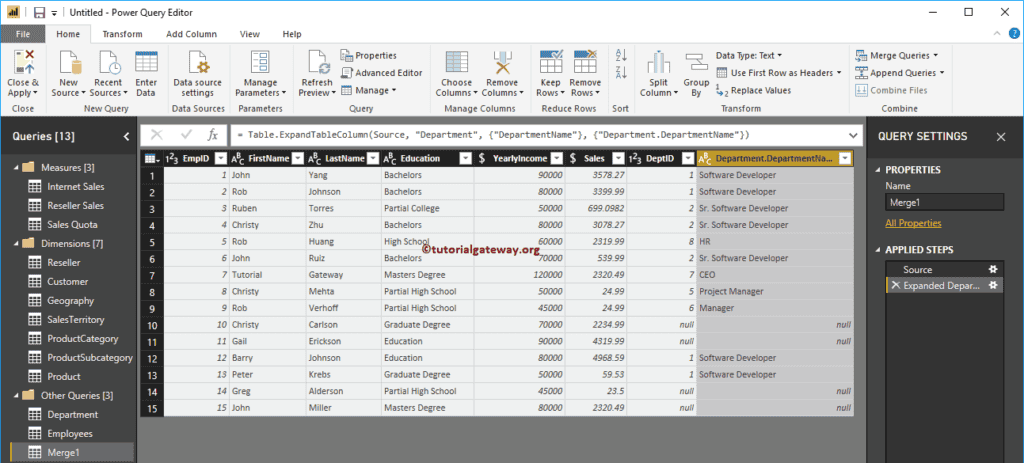
Task: Open the Append Queries dropdown
Action: pyautogui.click(x=900, y=72)
